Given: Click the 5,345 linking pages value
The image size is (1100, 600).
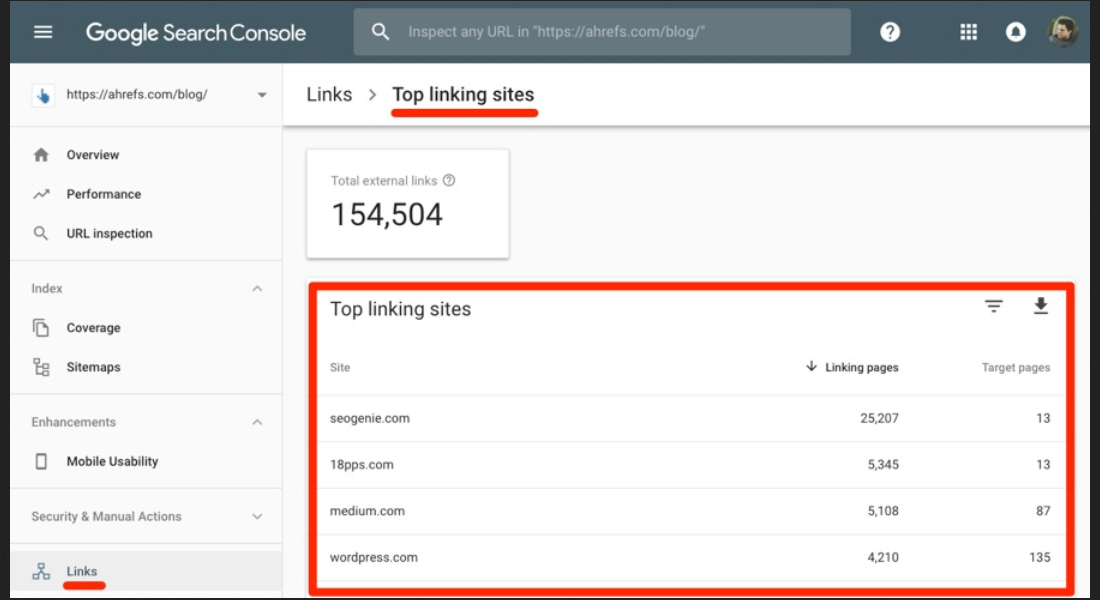Looking at the screenshot, I should click(883, 465).
